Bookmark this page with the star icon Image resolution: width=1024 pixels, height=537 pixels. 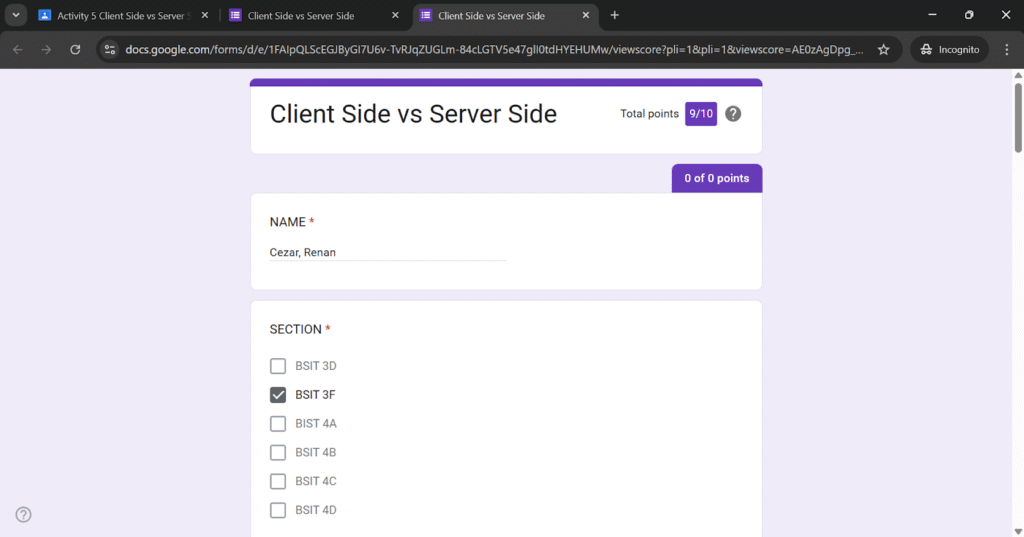(x=883, y=49)
